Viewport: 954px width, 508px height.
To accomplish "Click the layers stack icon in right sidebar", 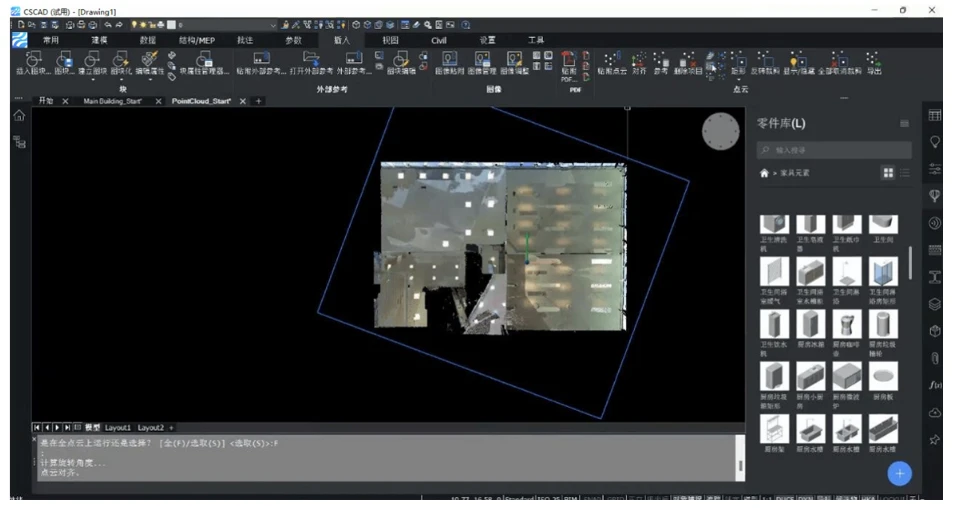I will (x=935, y=304).
